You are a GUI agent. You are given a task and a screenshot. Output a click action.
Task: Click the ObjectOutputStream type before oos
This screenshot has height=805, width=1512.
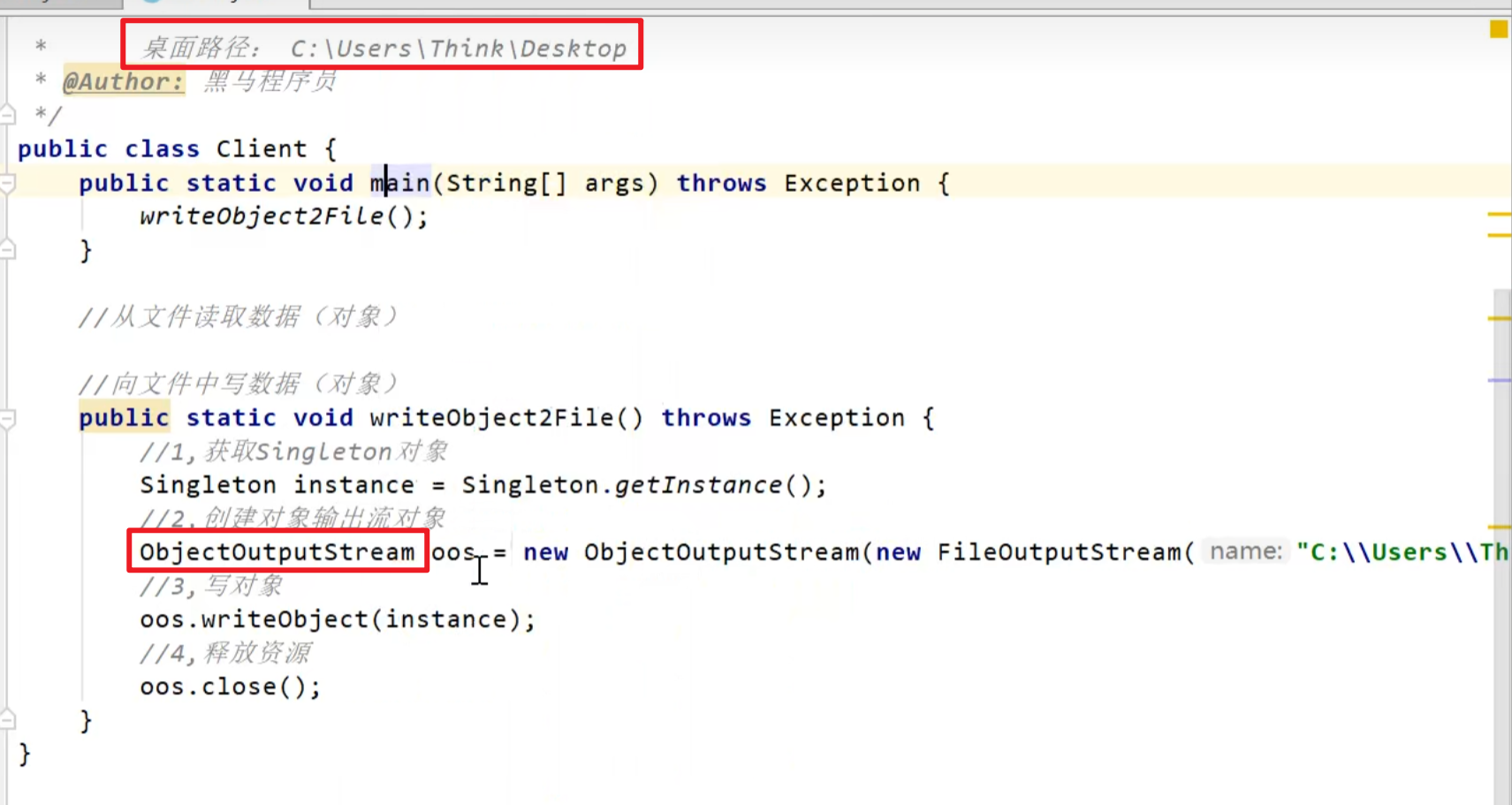click(x=277, y=552)
